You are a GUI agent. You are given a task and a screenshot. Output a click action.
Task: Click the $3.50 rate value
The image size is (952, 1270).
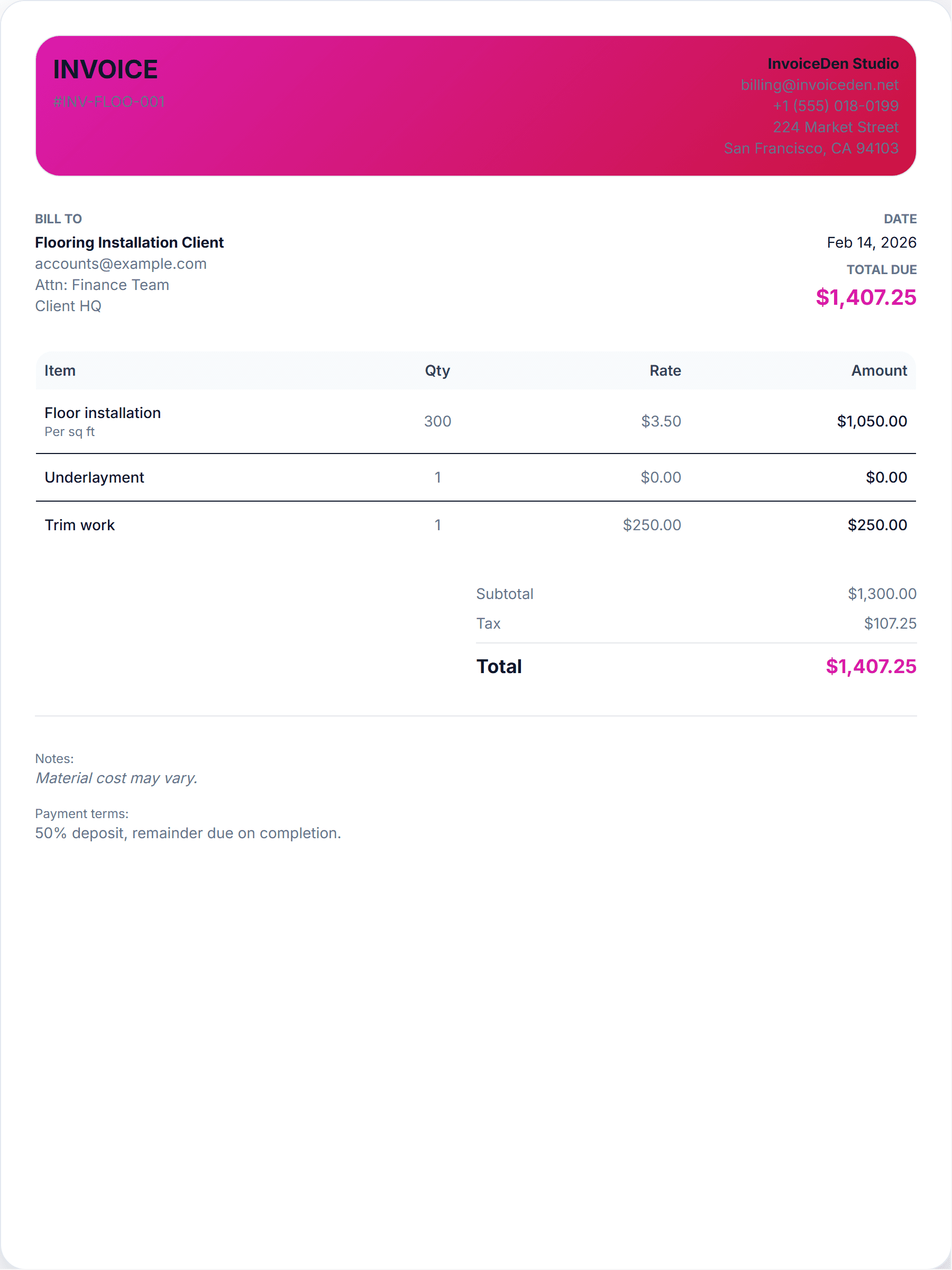coord(661,421)
